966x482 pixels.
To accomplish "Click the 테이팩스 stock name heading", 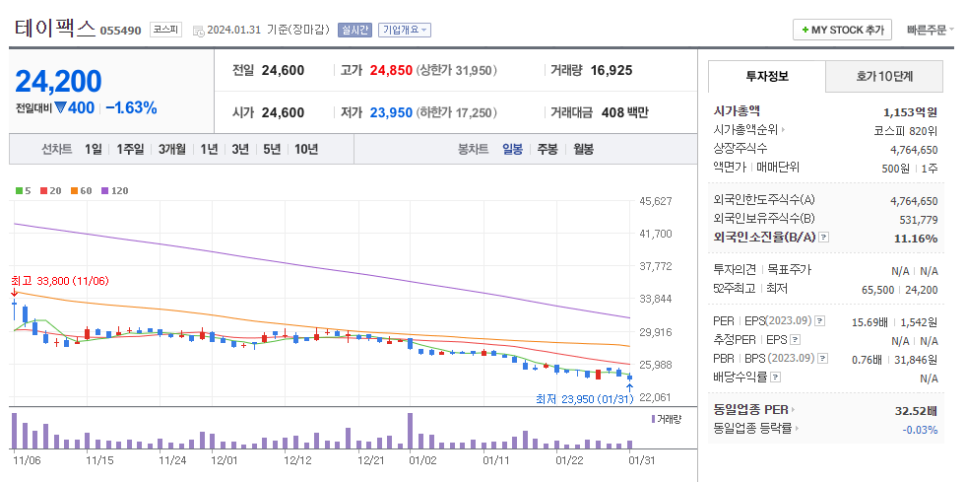I will coord(54,28).
